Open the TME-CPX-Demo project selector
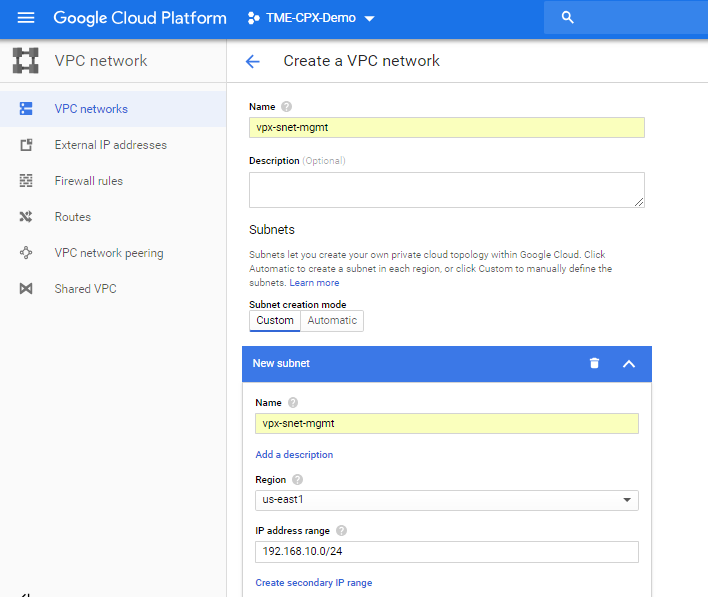The width and height of the screenshot is (708, 597). (x=311, y=18)
